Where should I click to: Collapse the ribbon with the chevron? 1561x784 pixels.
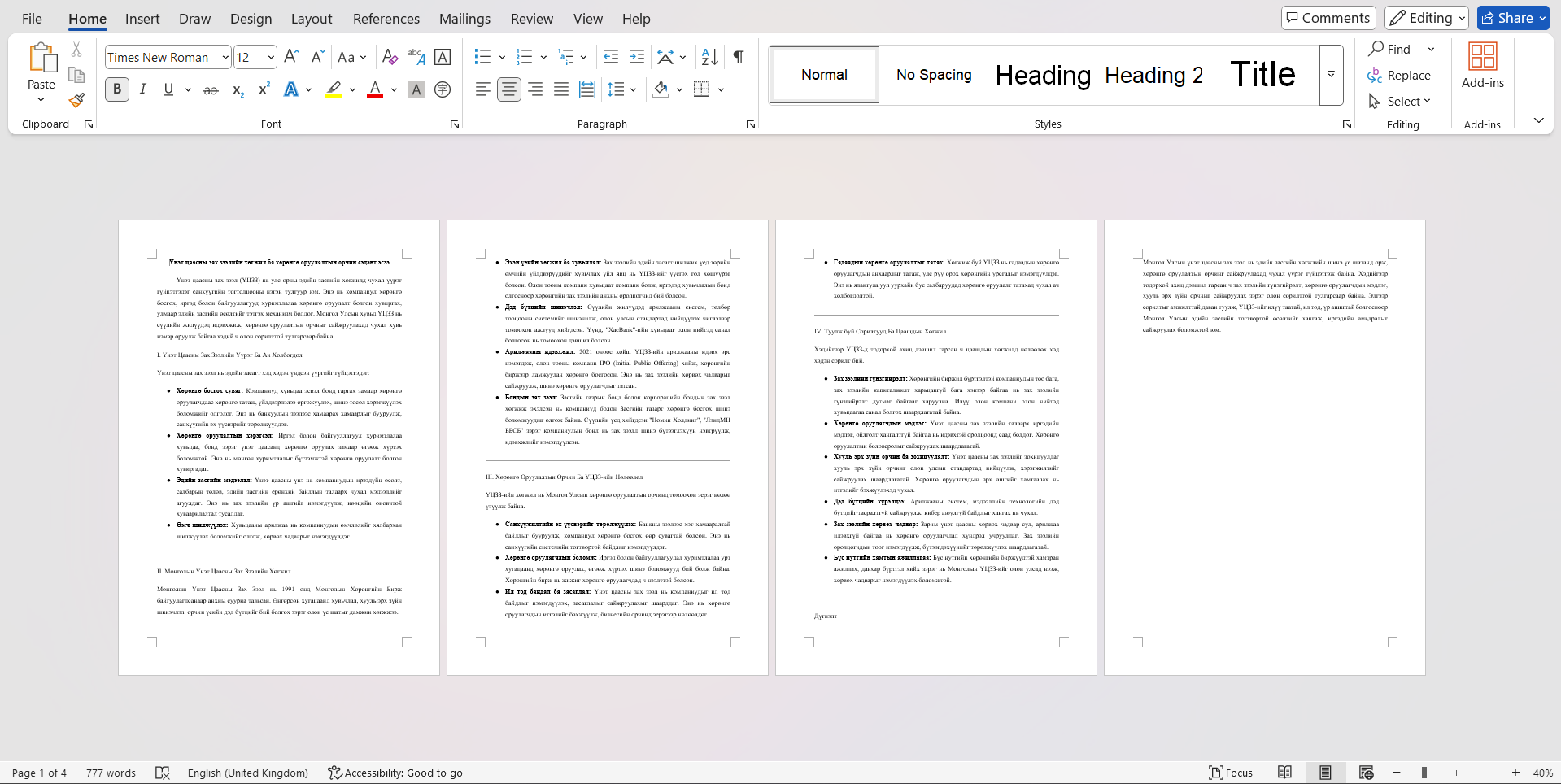click(1538, 120)
